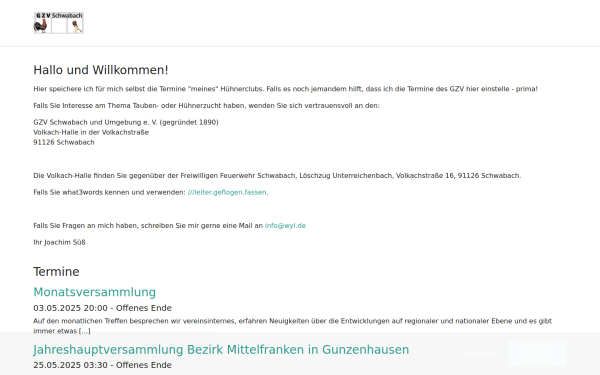Click the 'Ihr Joachim Süß' signature
Screen dimensions: 600x375
pos(59,243)
